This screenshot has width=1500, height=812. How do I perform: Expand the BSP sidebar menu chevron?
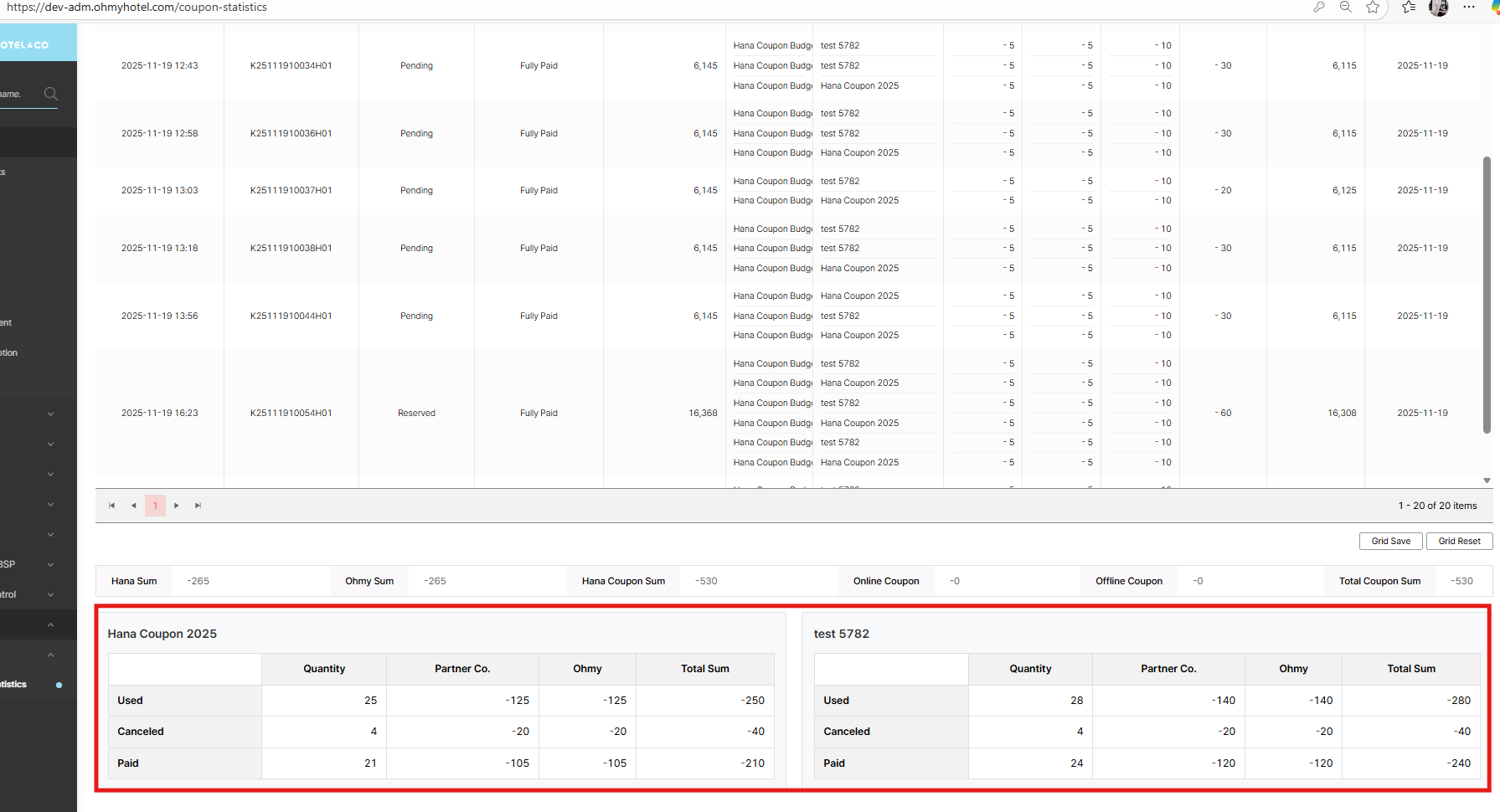pos(50,565)
